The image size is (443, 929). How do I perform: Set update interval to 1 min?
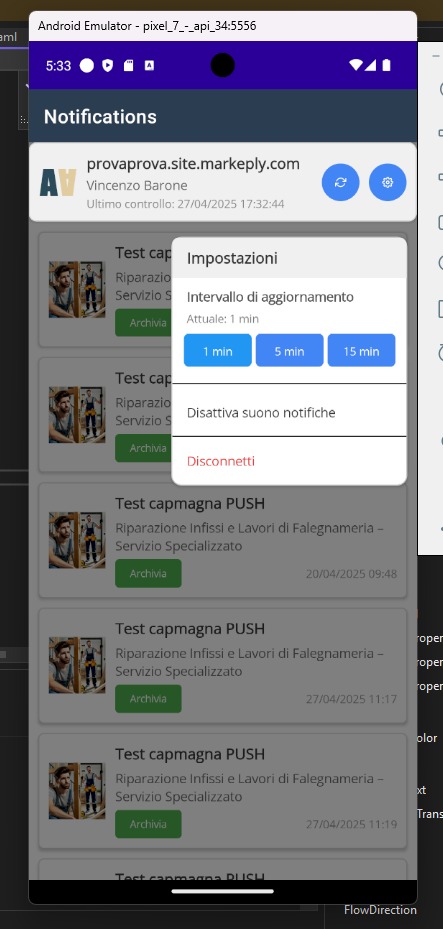[218, 351]
